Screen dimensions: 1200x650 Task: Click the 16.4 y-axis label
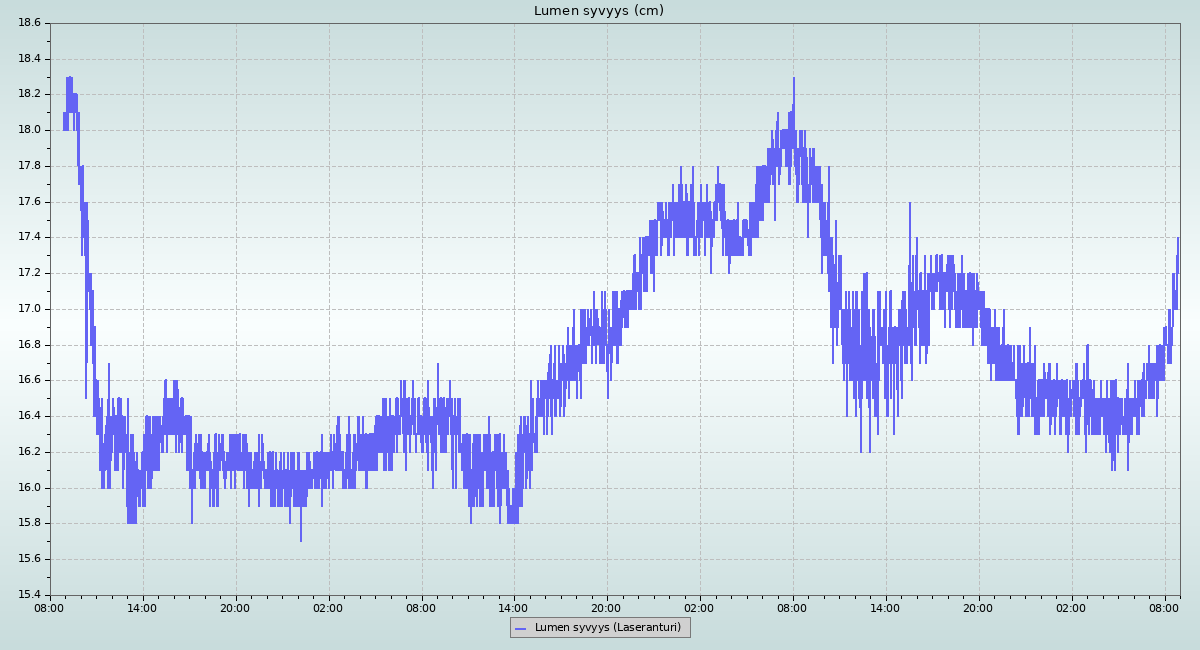(x=29, y=416)
